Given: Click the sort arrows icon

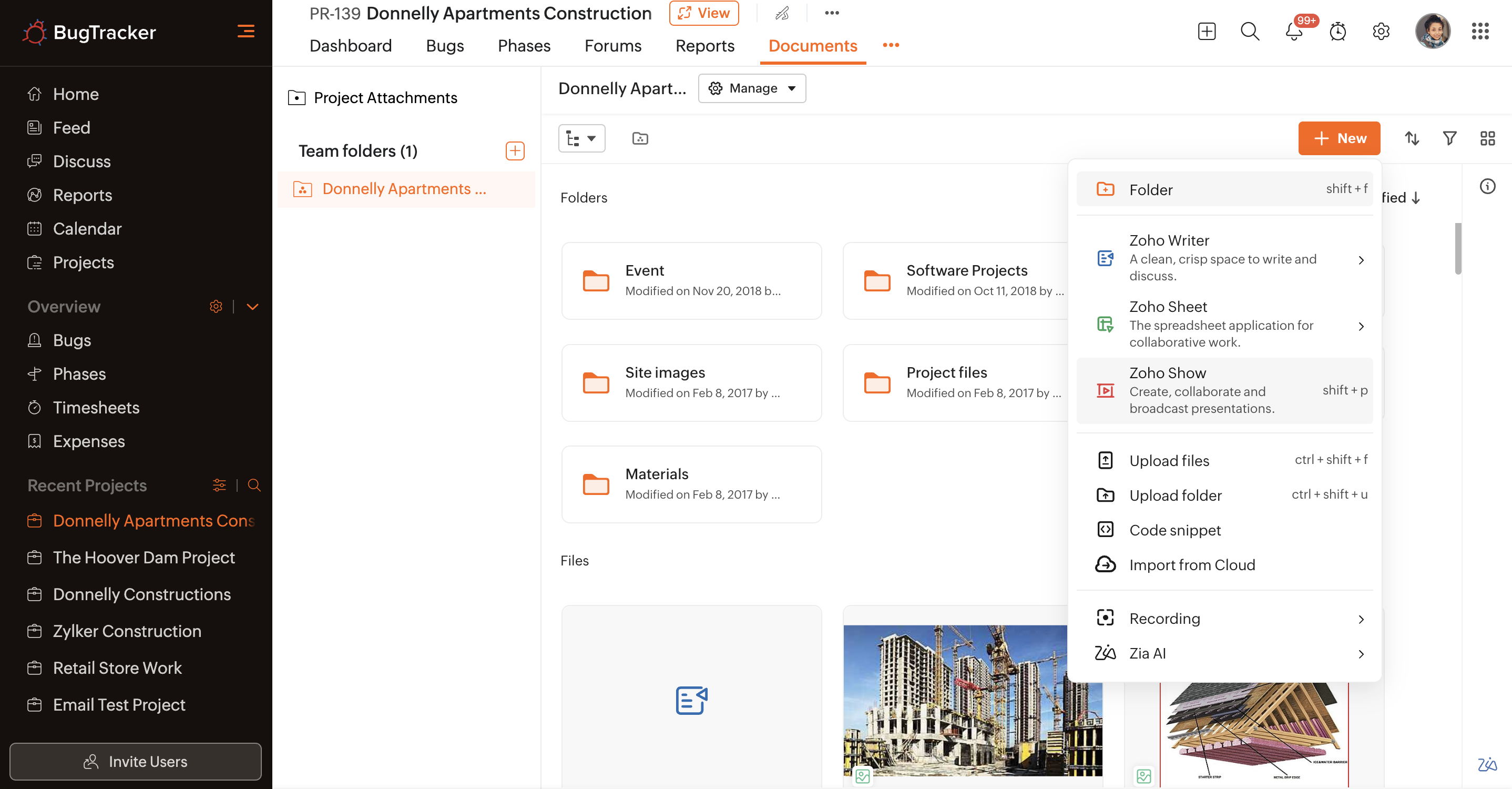Looking at the screenshot, I should (1412, 138).
